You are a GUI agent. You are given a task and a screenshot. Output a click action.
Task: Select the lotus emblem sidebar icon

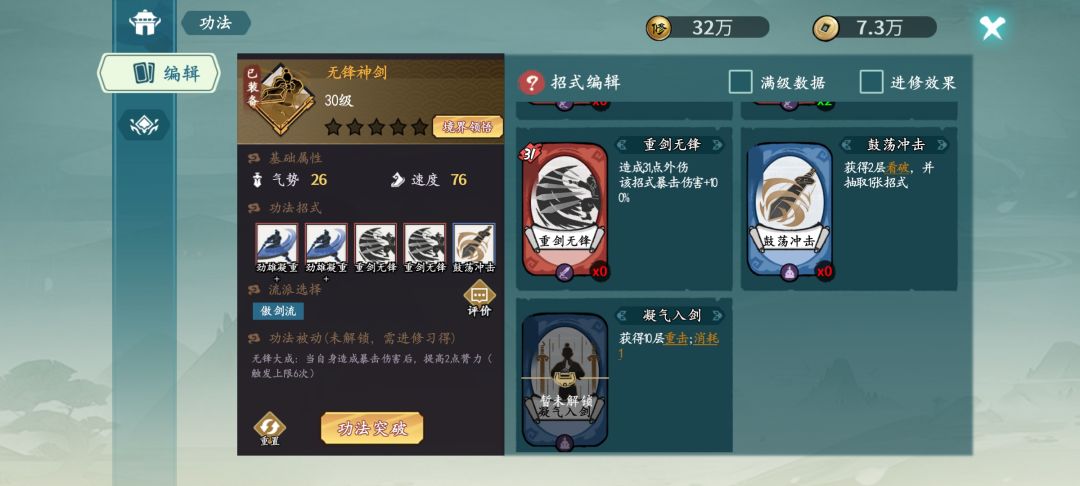pos(144,125)
